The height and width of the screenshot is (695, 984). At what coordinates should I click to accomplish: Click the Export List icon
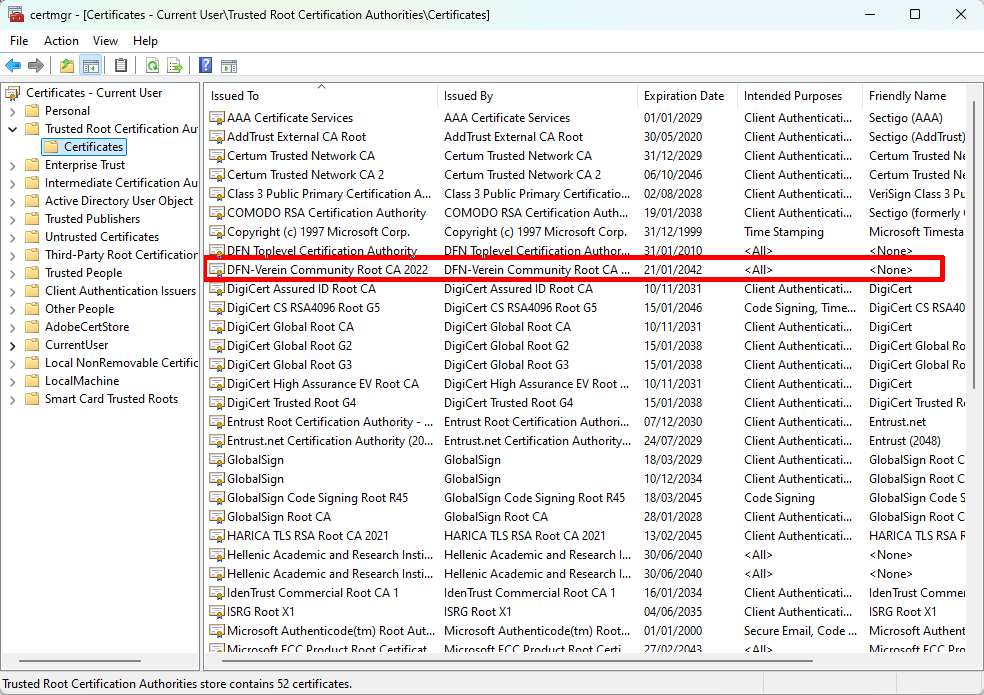coord(174,65)
